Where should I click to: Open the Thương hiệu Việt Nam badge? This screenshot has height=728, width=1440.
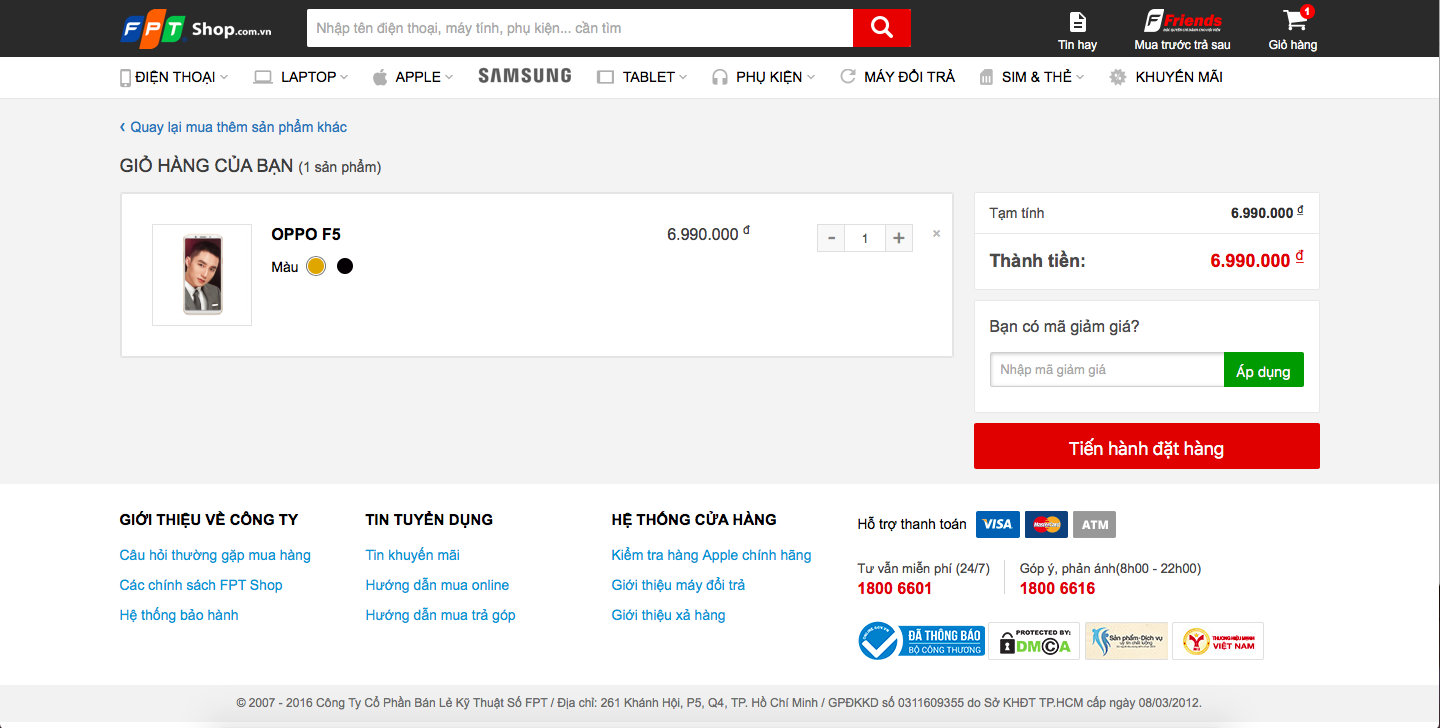(x=1218, y=641)
